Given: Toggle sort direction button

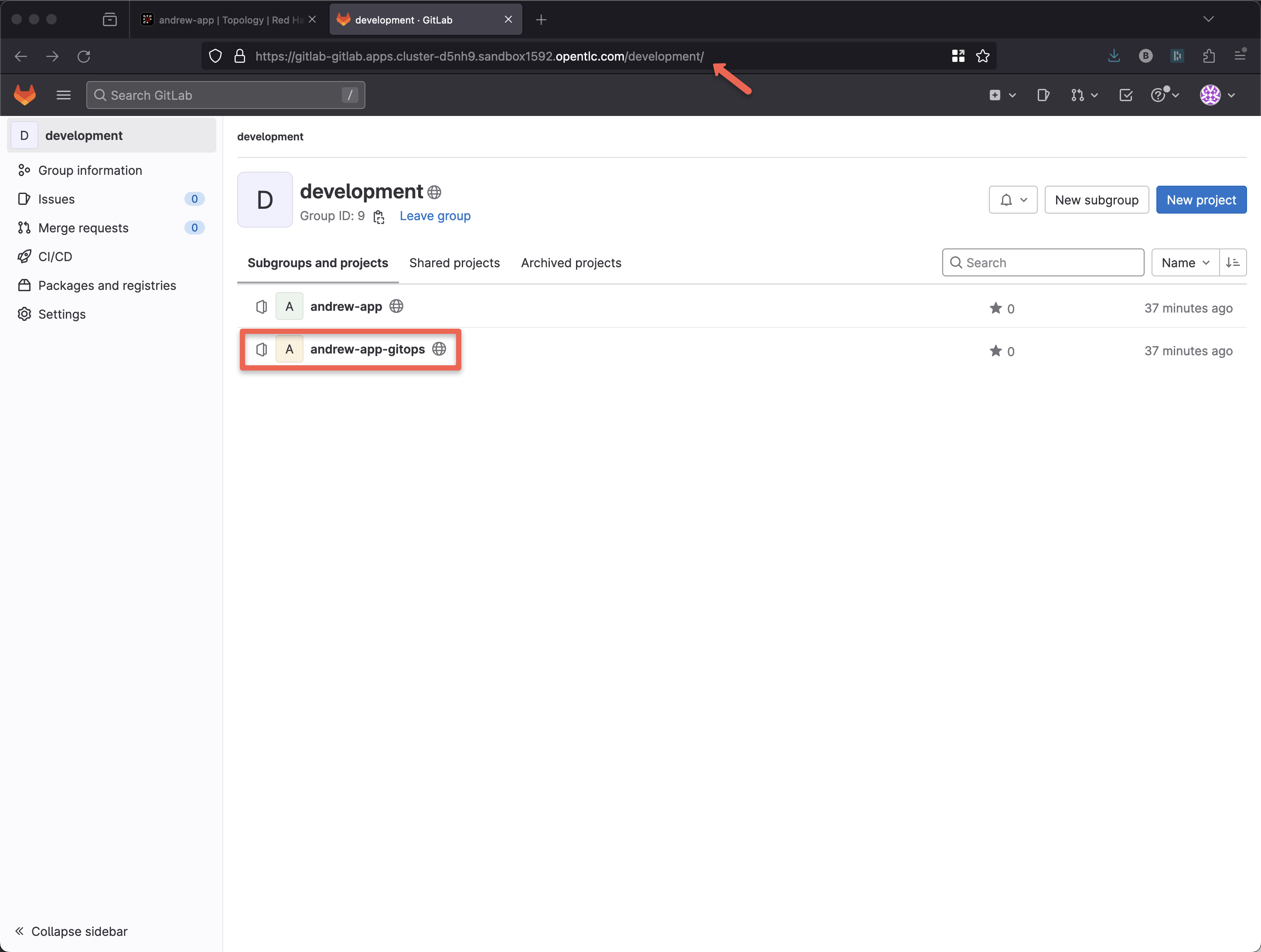Looking at the screenshot, I should coord(1233,262).
